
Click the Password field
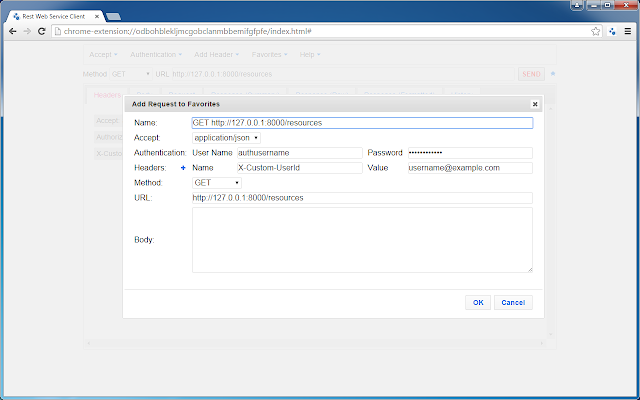pos(470,153)
